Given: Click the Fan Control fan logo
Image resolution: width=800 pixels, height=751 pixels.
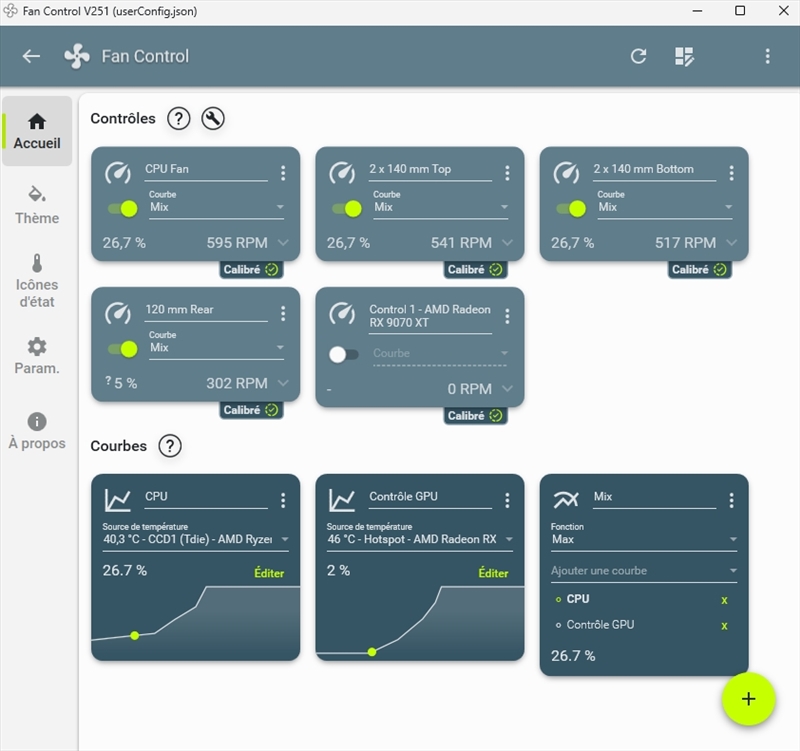Looking at the screenshot, I should coord(77,56).
